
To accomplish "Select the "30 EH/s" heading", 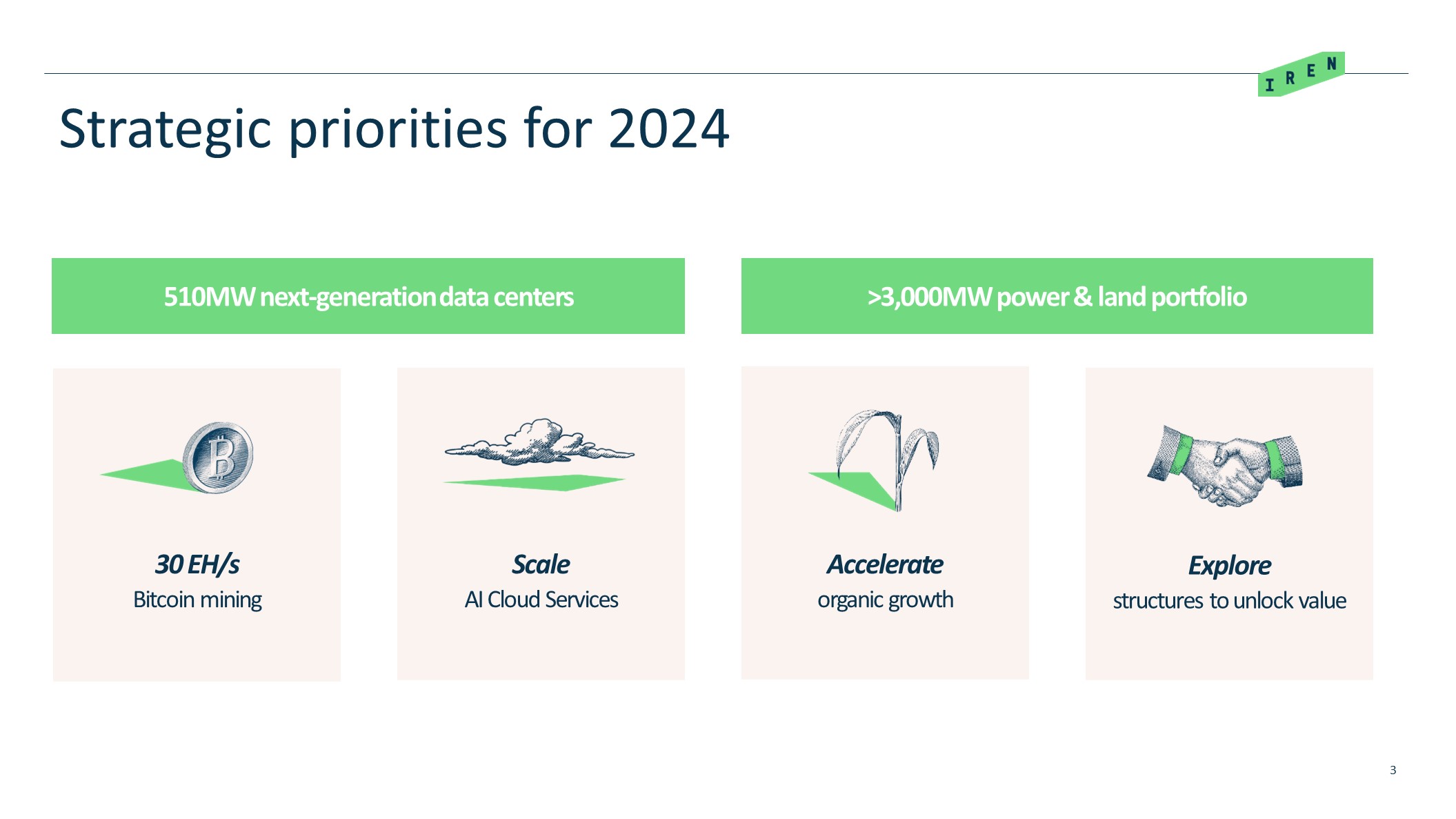I will coord(197,564).
